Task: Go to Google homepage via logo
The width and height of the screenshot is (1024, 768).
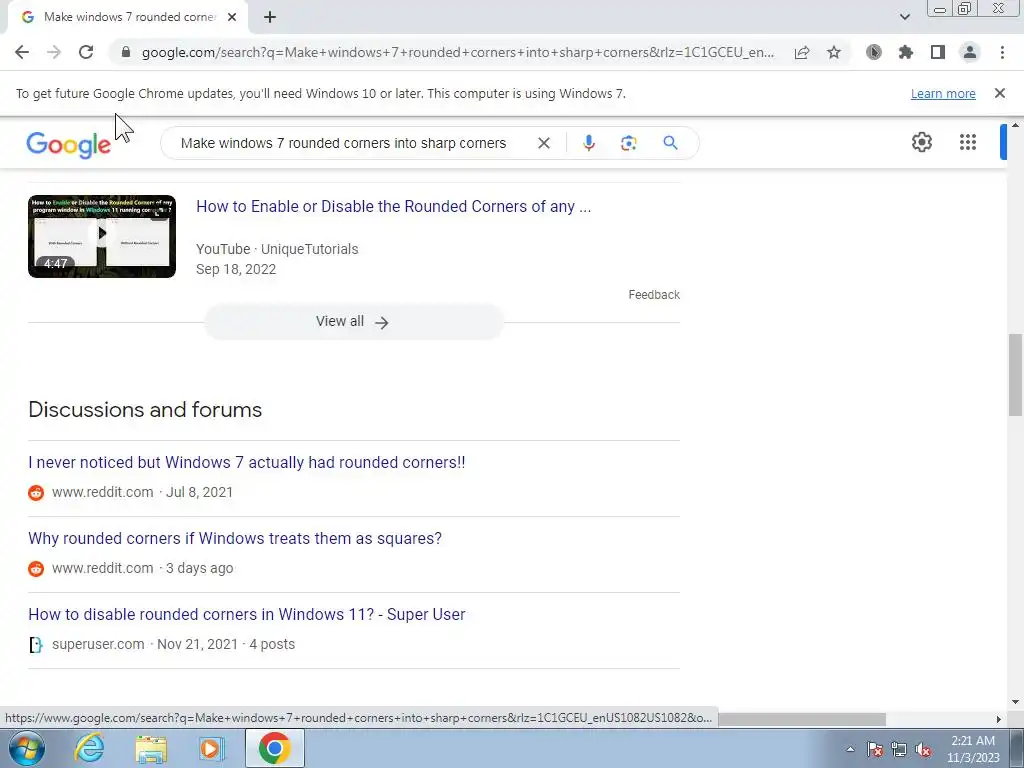Action: click(x=69, y=144)
